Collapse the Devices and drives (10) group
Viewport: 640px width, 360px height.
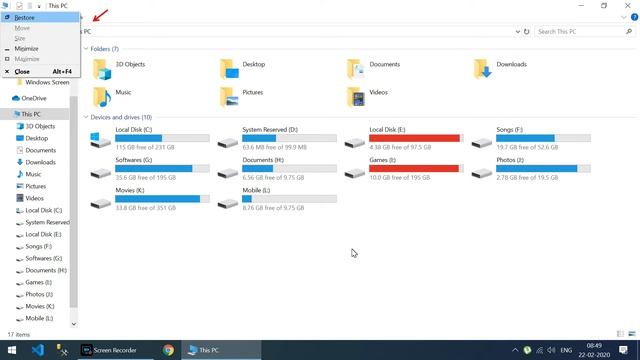tap(86, 117)
